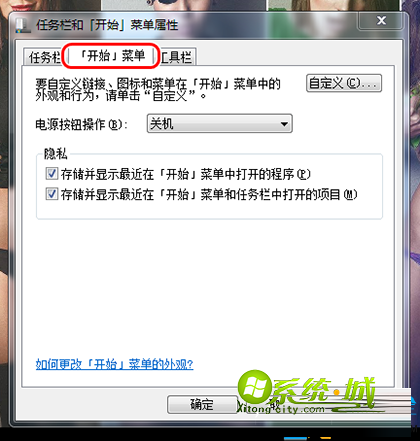Select the 「开始」菜单 tab
The image size is (420, 441).
[111, 56]
